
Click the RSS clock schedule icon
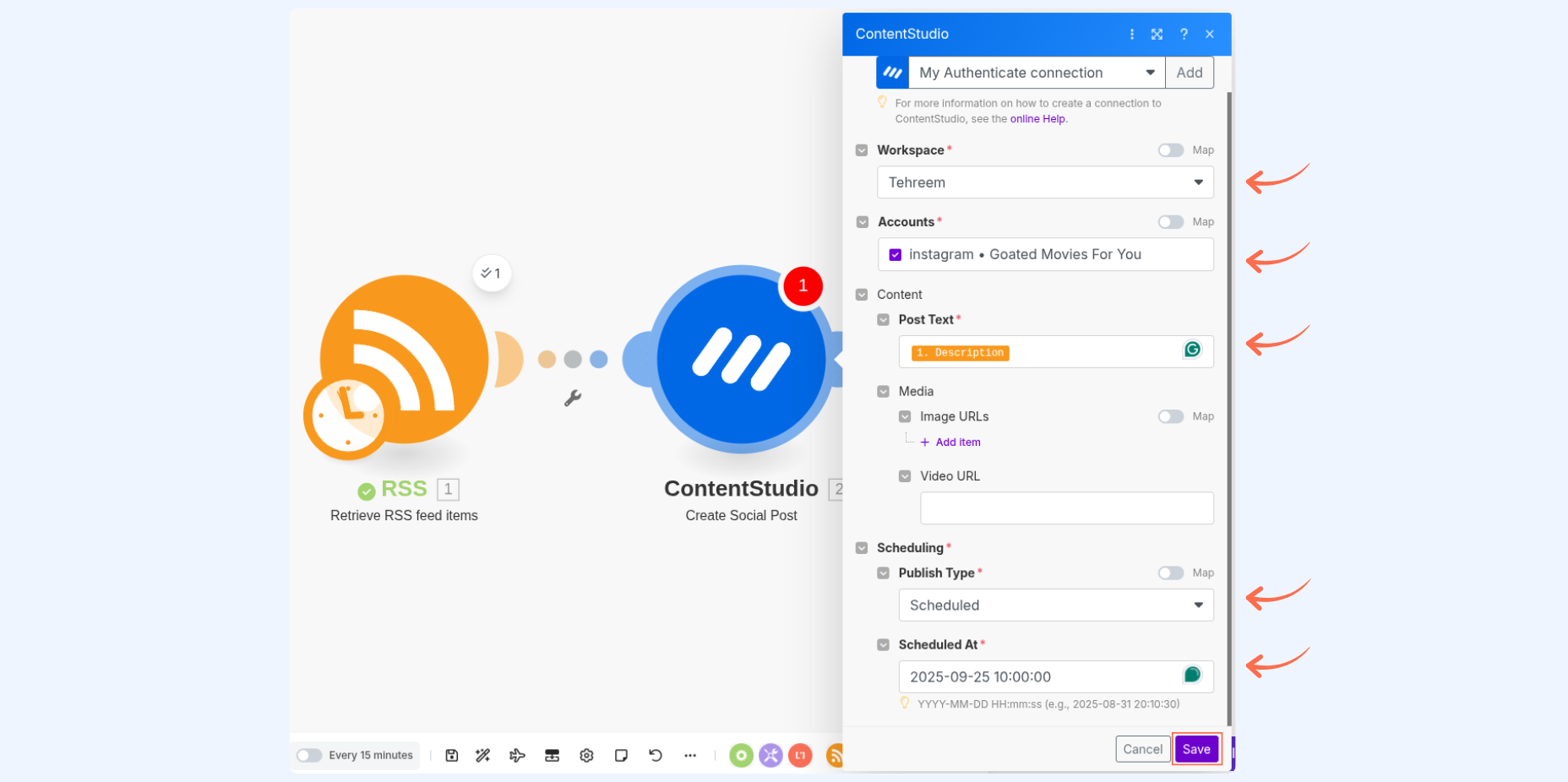347,416
